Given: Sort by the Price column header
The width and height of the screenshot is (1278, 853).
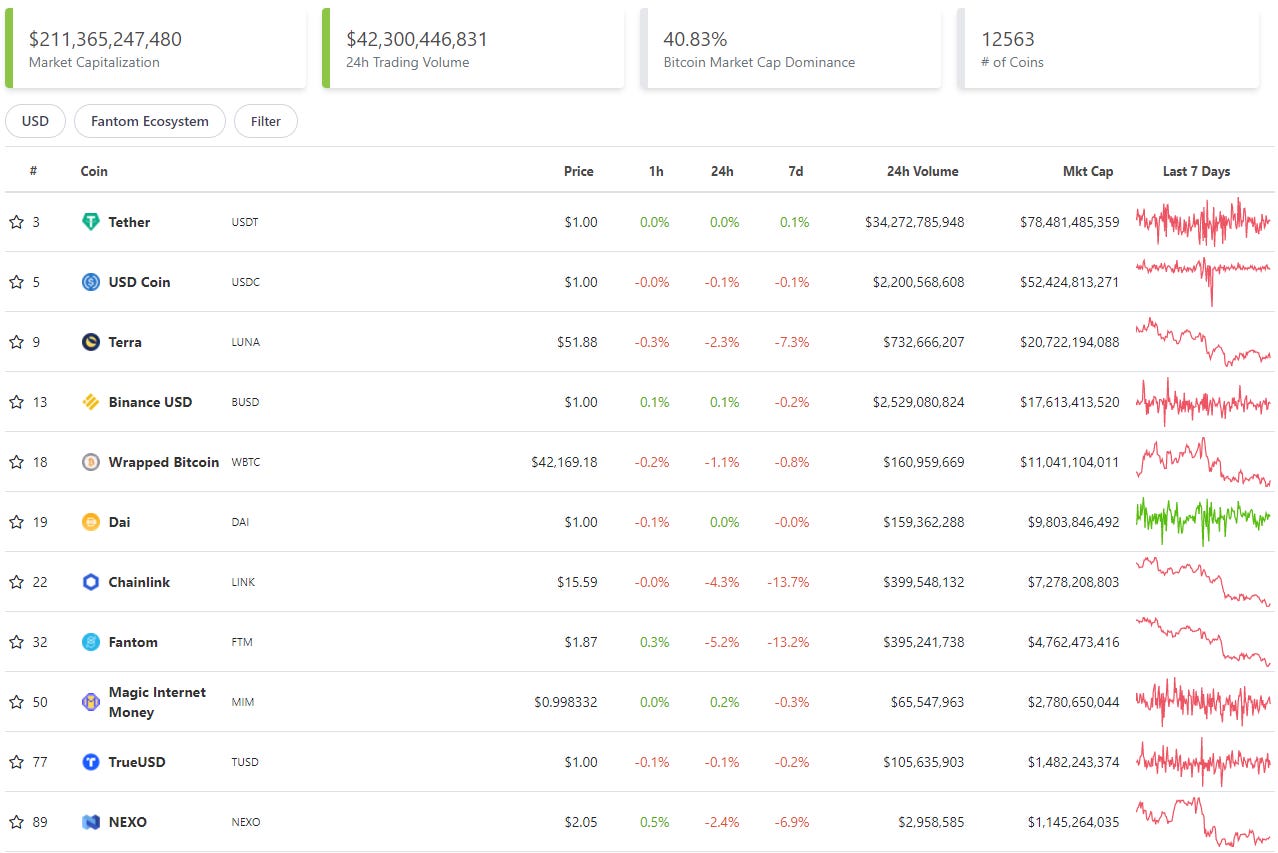Looking at the screenshot, I should coord(579,171).
